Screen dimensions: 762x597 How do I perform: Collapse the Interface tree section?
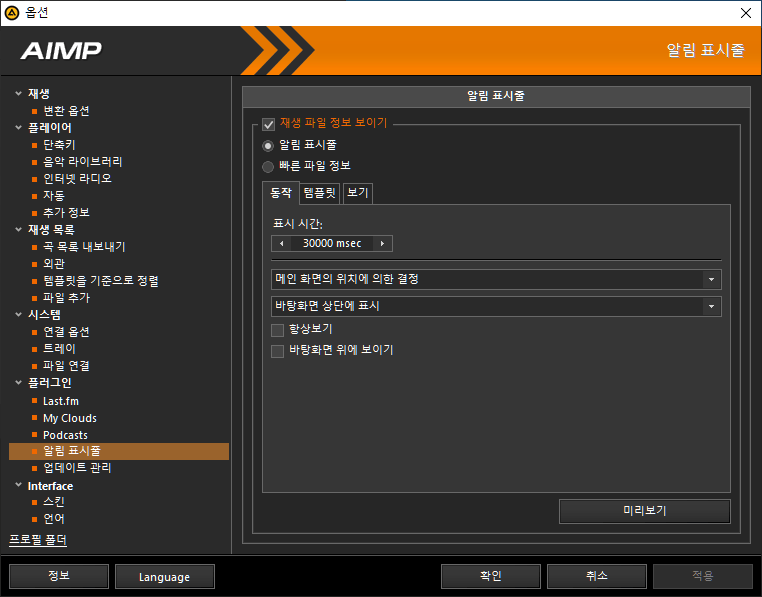(x=18, y=485)
